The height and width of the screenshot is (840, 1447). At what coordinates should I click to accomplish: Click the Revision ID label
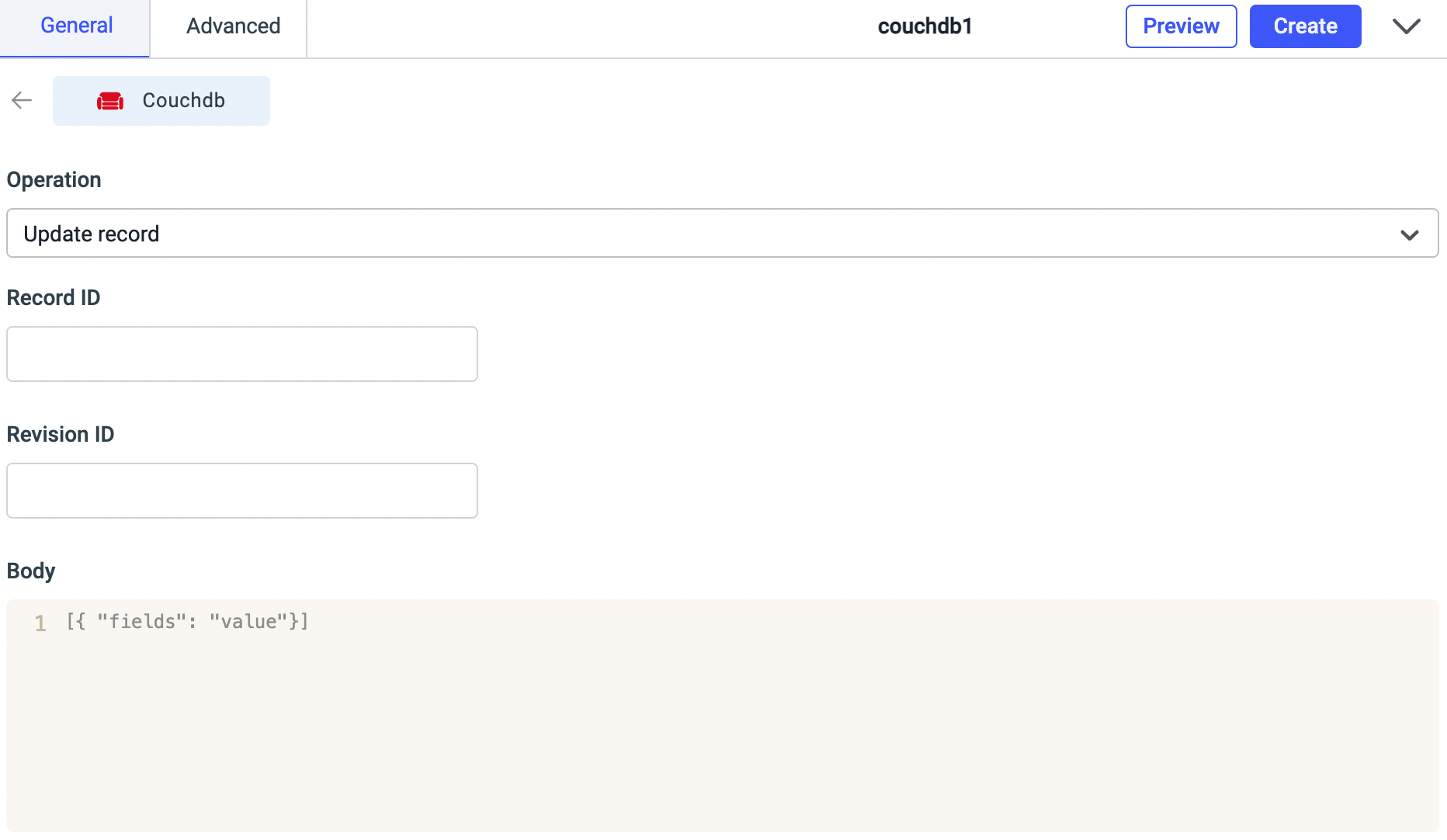(61, 435)
